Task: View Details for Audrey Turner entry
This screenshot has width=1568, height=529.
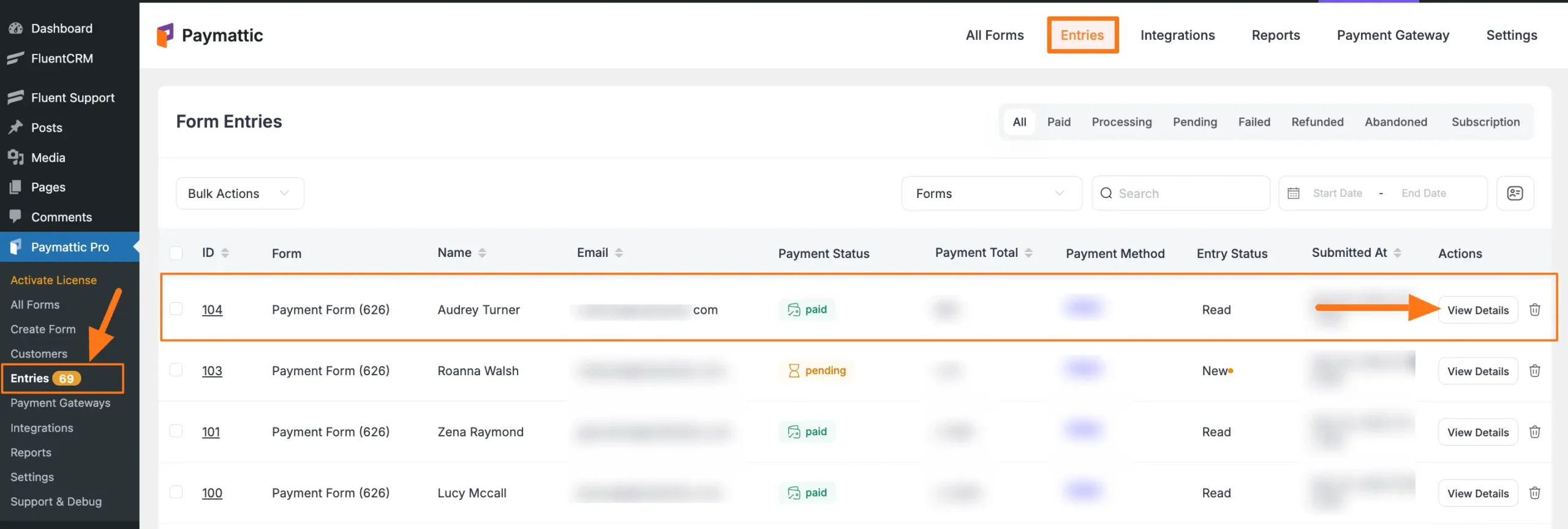Action: pos(1477,310)
